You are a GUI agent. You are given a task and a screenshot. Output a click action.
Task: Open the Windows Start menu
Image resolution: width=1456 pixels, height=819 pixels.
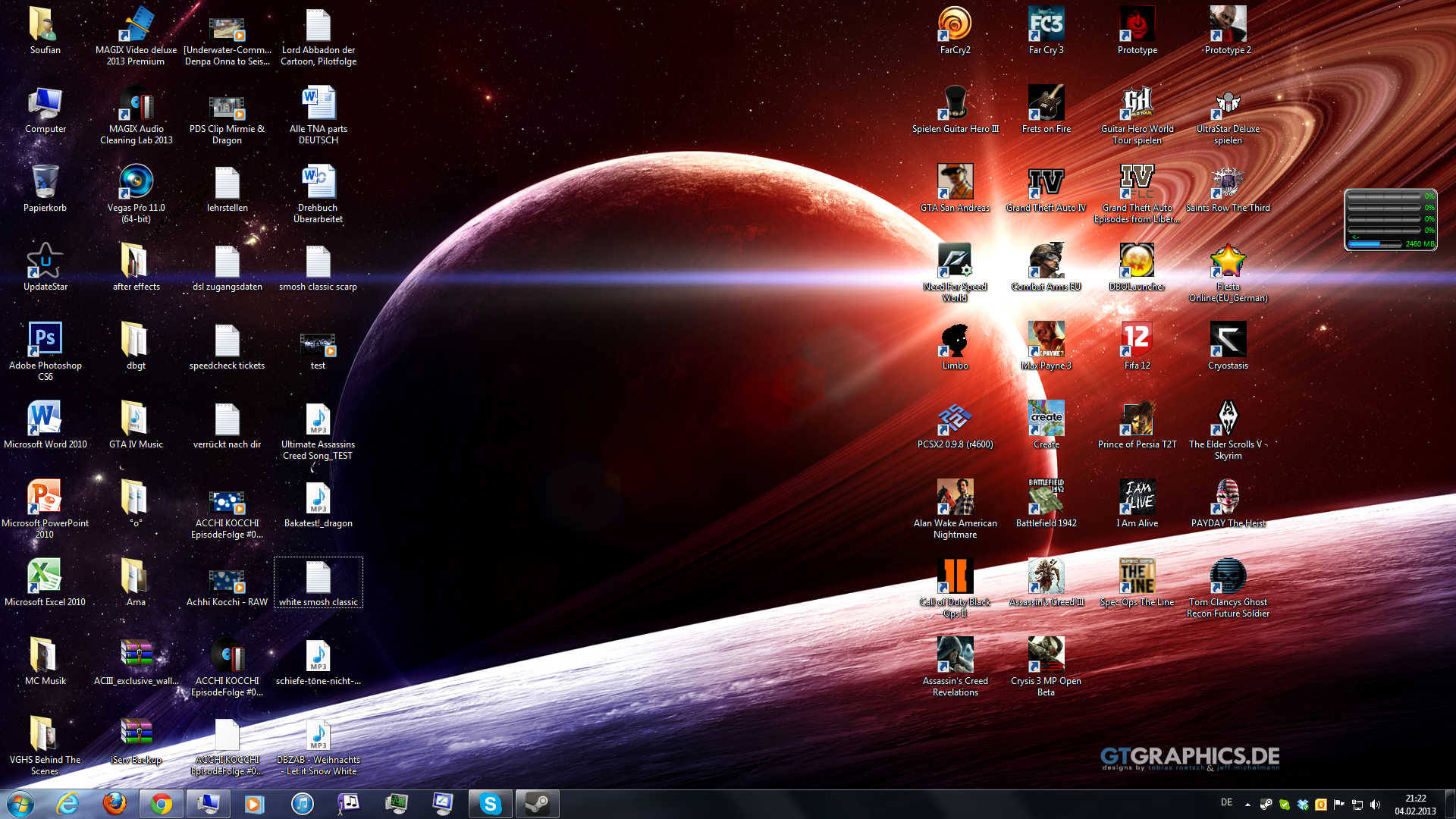20,804
